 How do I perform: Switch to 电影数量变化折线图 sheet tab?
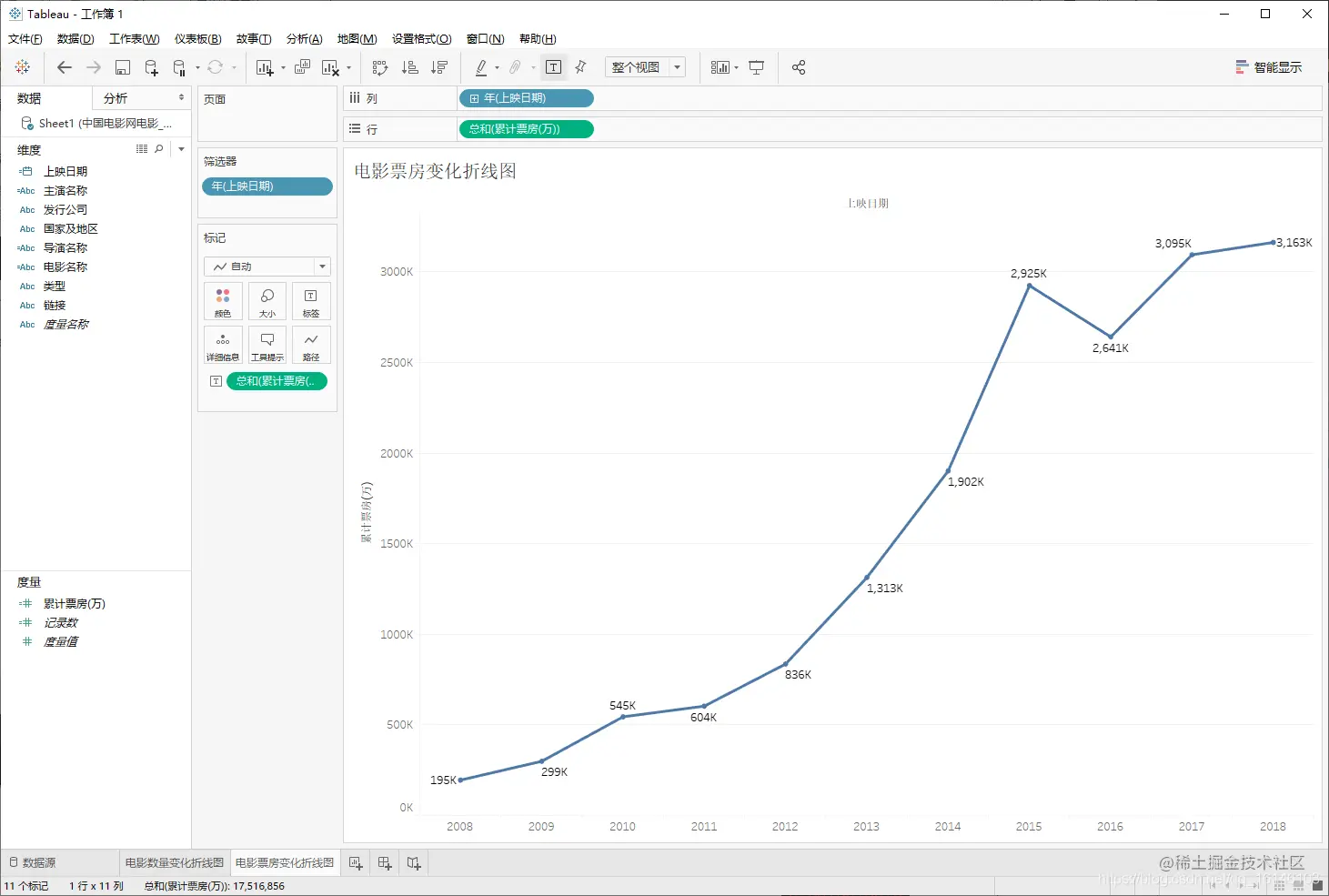click(175, 862)
